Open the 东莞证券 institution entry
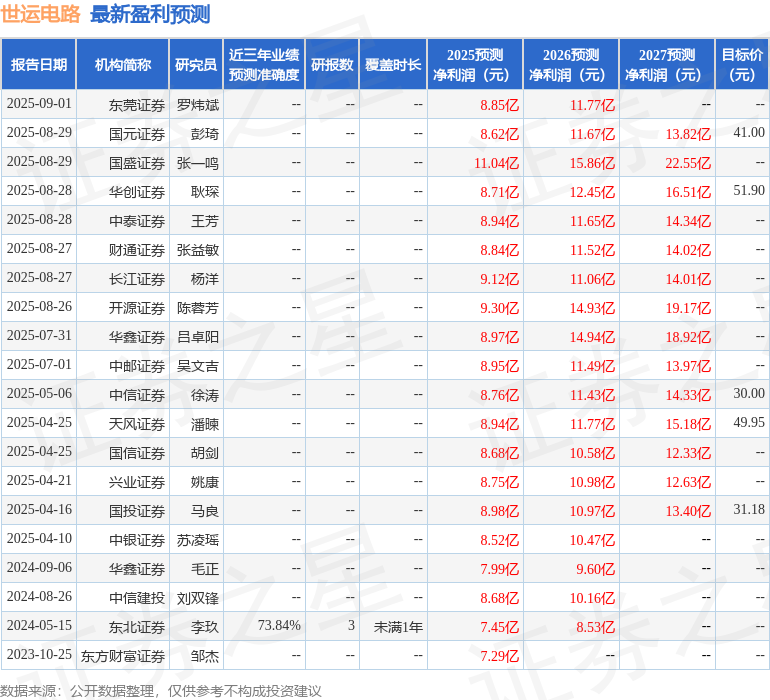Screen dimensions: 770x700 (x=137, y=105)
